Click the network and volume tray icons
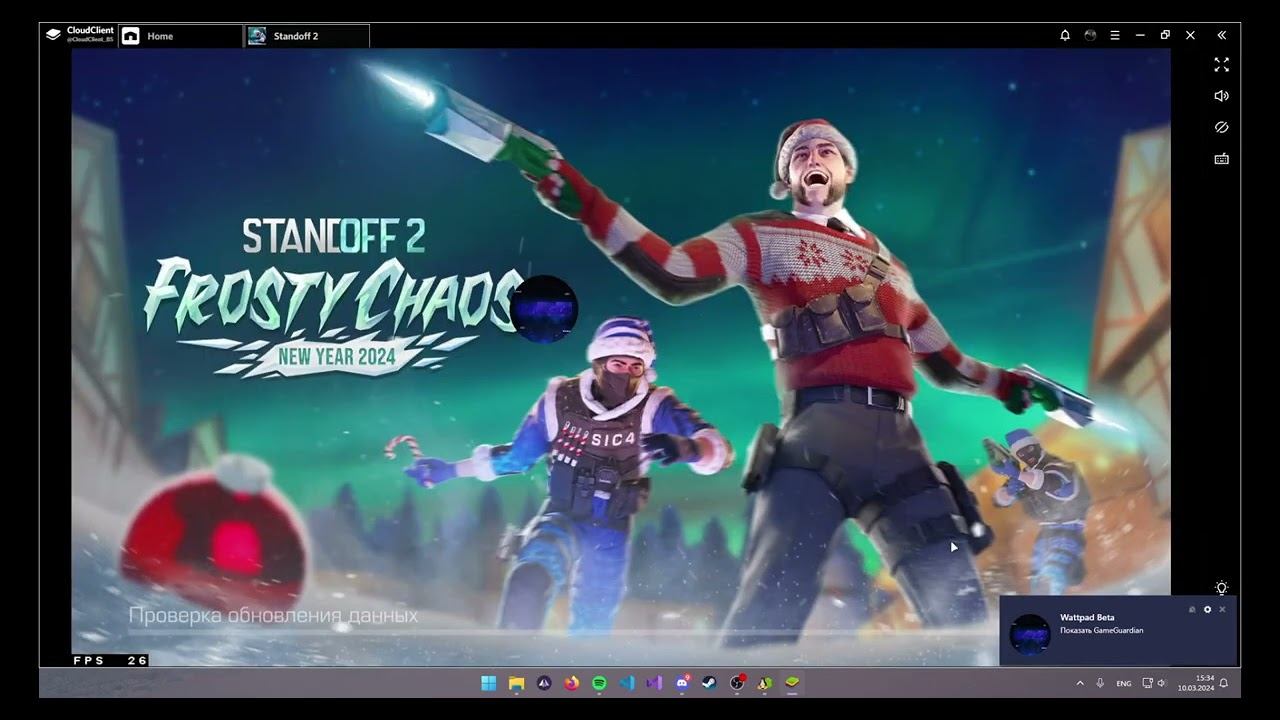This screenshot has width=1280, height=720. (1154, 683)
